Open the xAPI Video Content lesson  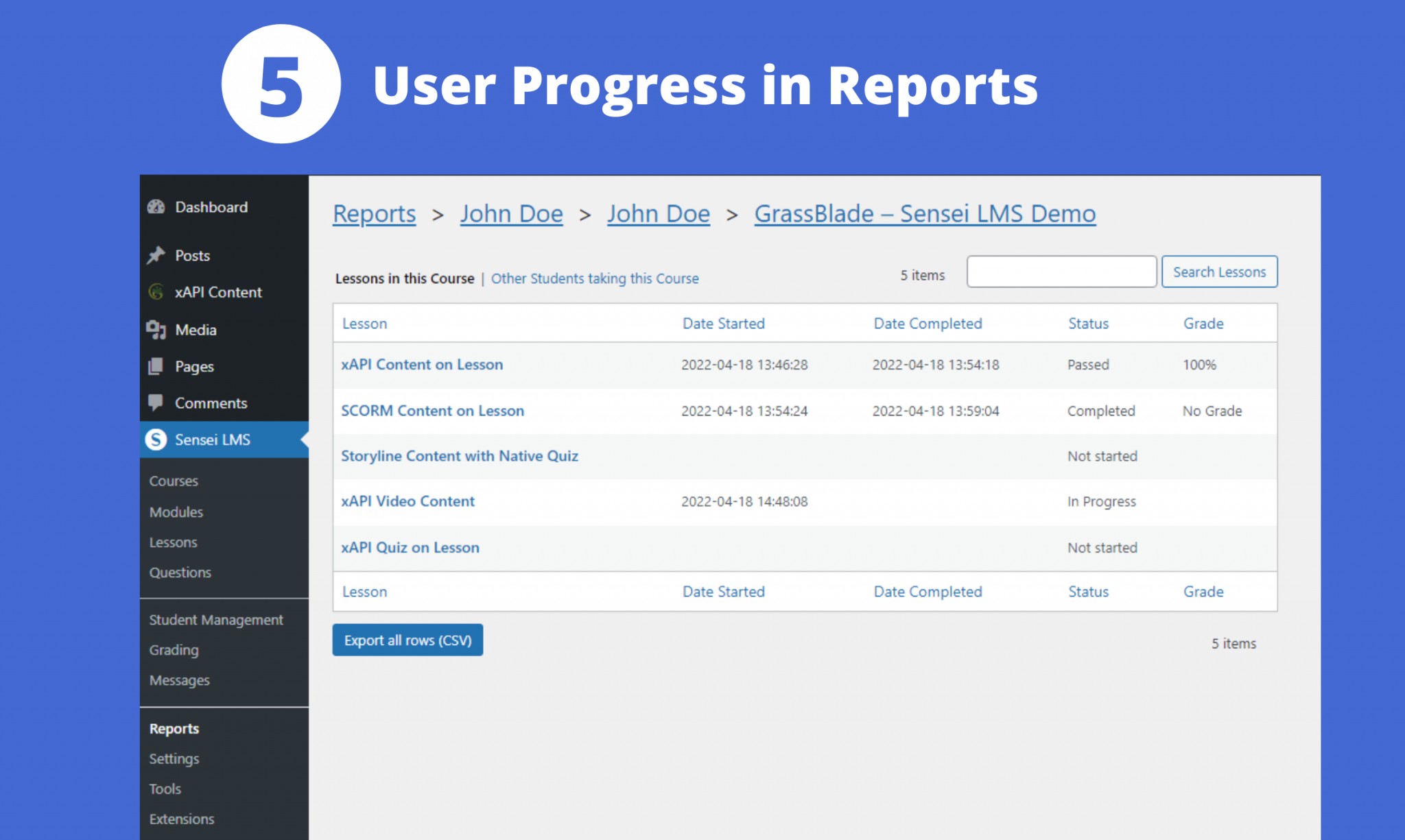point(408,501)
